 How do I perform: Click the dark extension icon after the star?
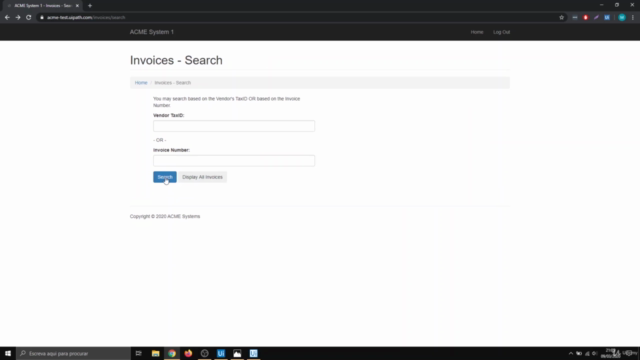click(x=575, y=17)
